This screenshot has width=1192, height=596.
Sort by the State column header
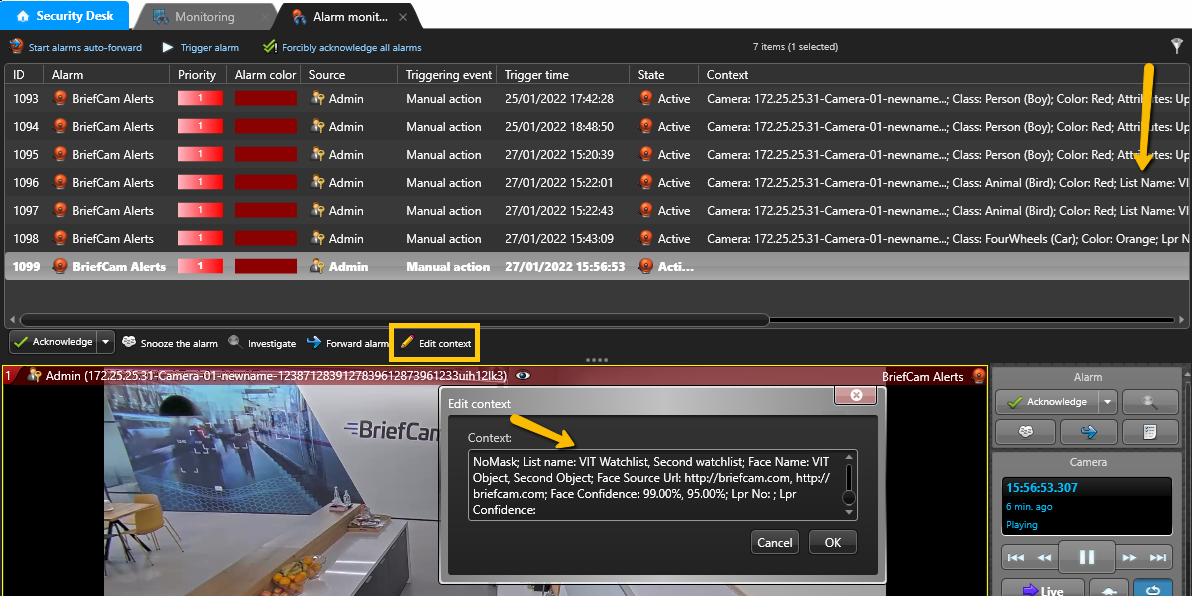pos(664,74)
